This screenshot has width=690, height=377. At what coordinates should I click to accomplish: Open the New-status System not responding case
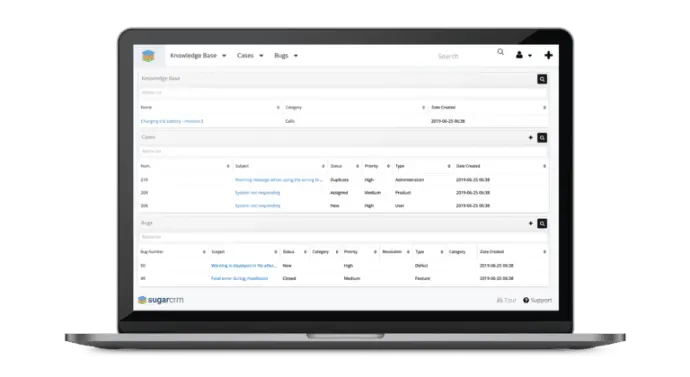[257, 205]
